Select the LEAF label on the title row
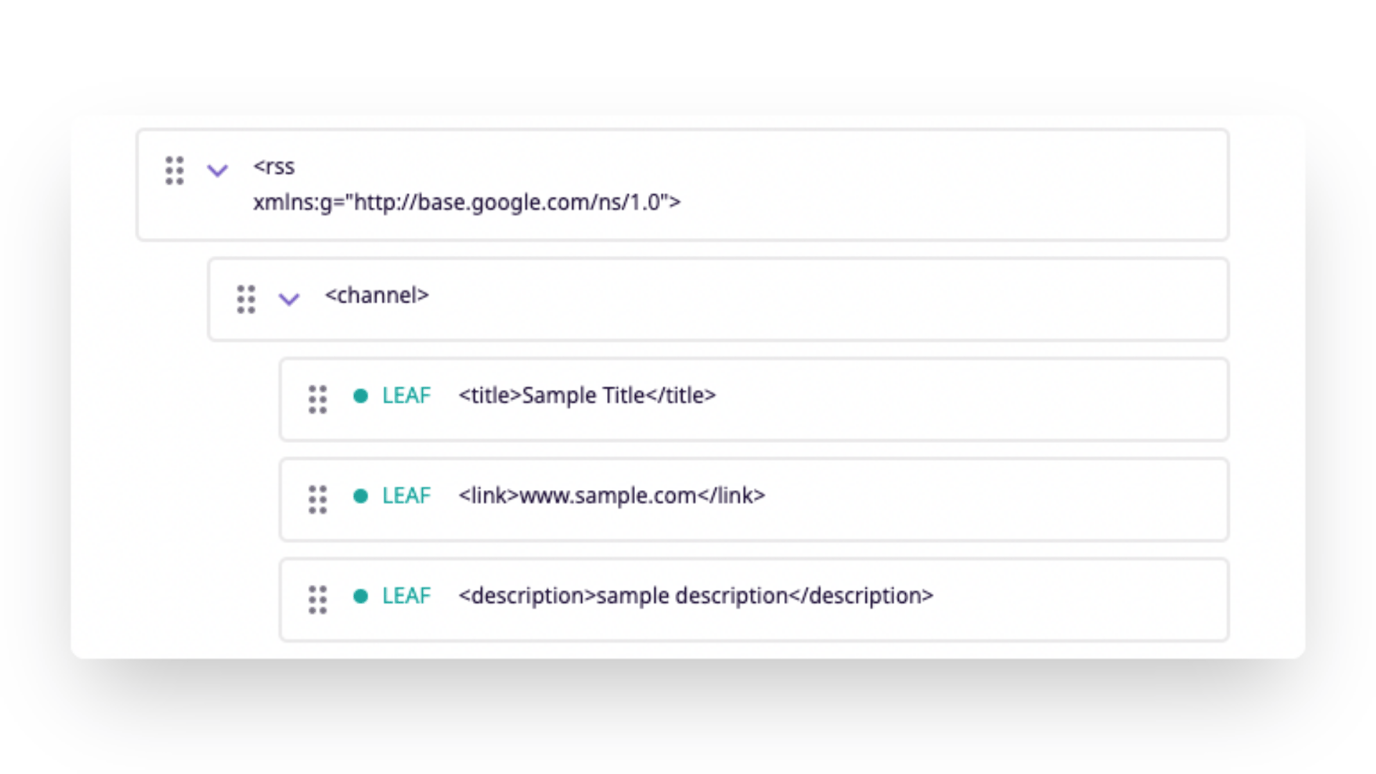The image size is (1376, 774). pyautogui.click(x=405, y=396)
